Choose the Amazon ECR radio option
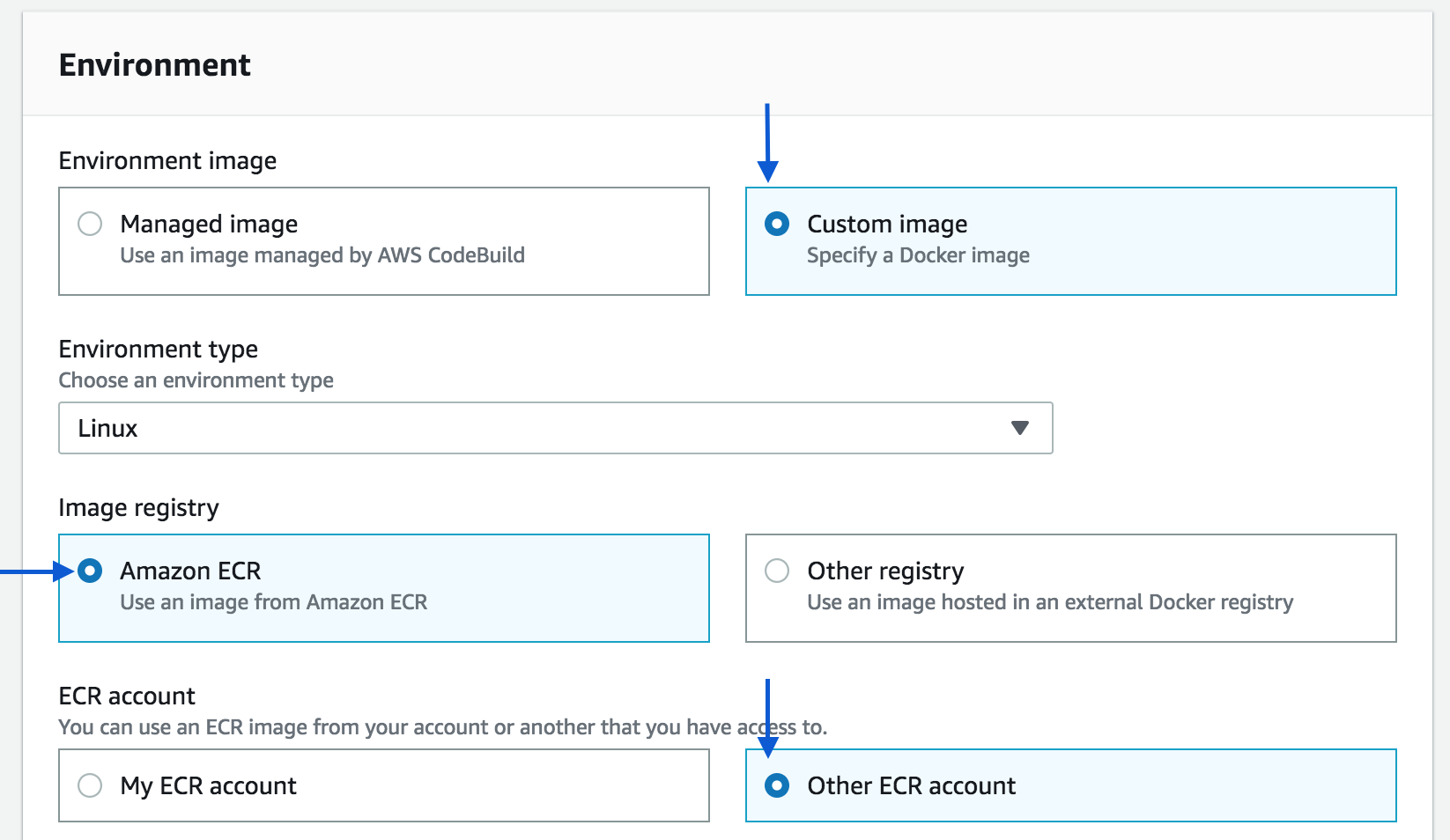Viewport: 1450px width, 840px height. [90, 571]
